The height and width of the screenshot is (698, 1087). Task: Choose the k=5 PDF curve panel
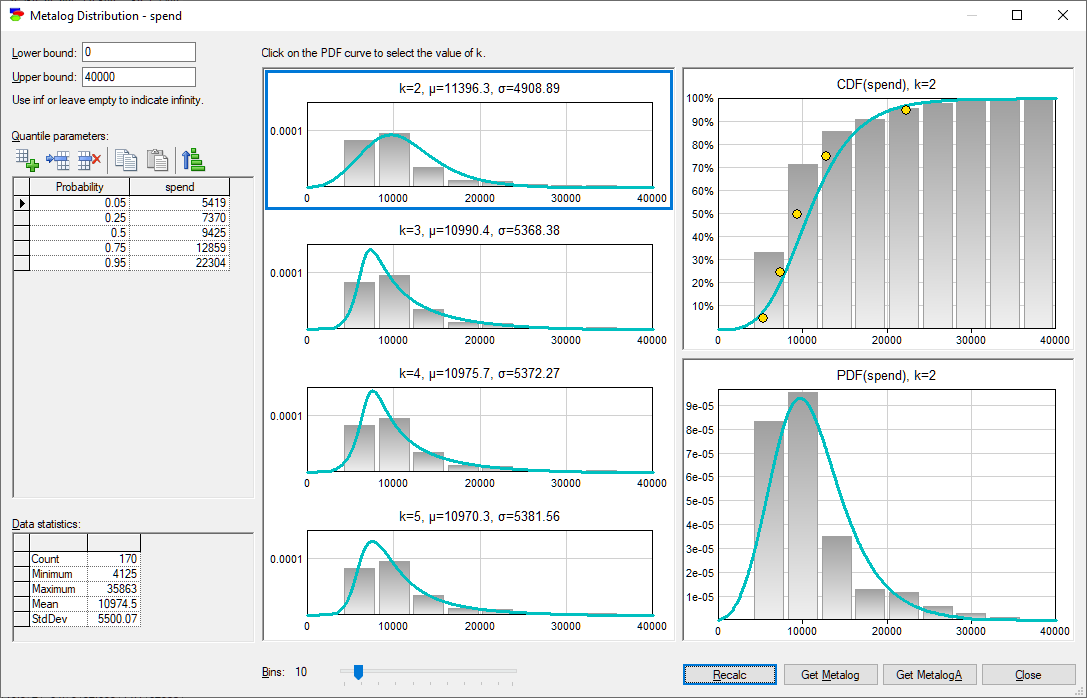[469, 570]
